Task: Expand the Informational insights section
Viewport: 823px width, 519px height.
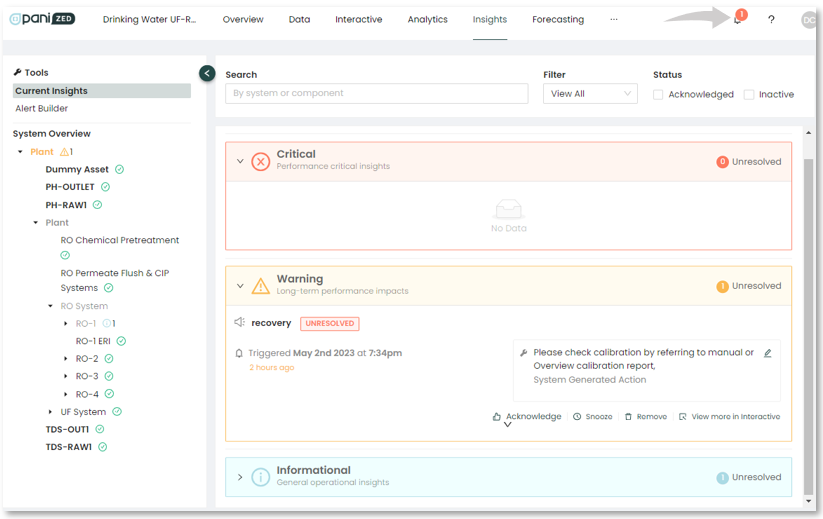Action: tap(240, 477)
